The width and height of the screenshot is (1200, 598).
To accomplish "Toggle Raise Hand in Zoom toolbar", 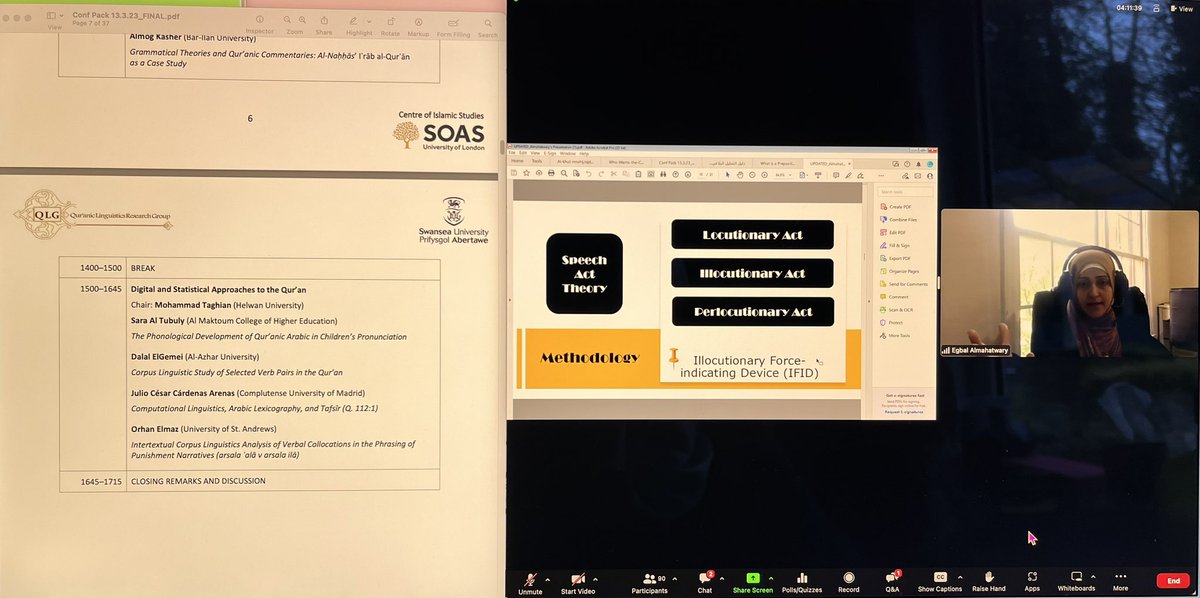I will 988,581.
